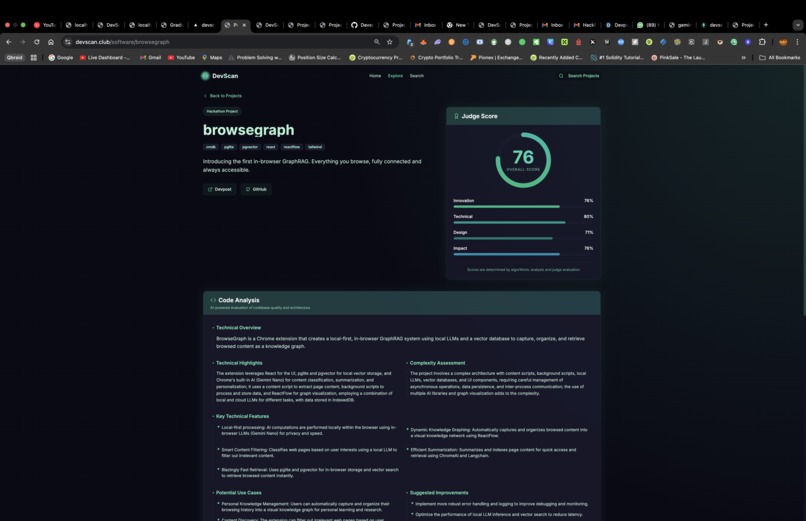Open the apps grid icon in bookmarks bar
The height and width of the screenshot is (521, 806).
coord(34,58)
